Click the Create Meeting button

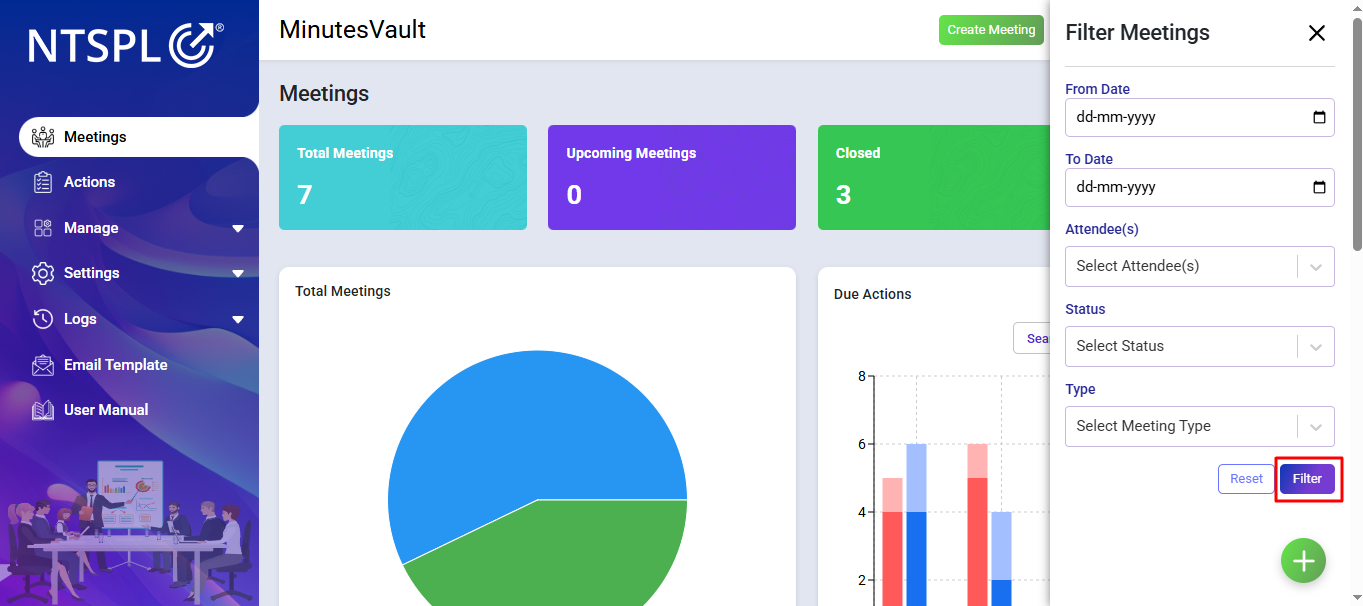tap(991, 30)
